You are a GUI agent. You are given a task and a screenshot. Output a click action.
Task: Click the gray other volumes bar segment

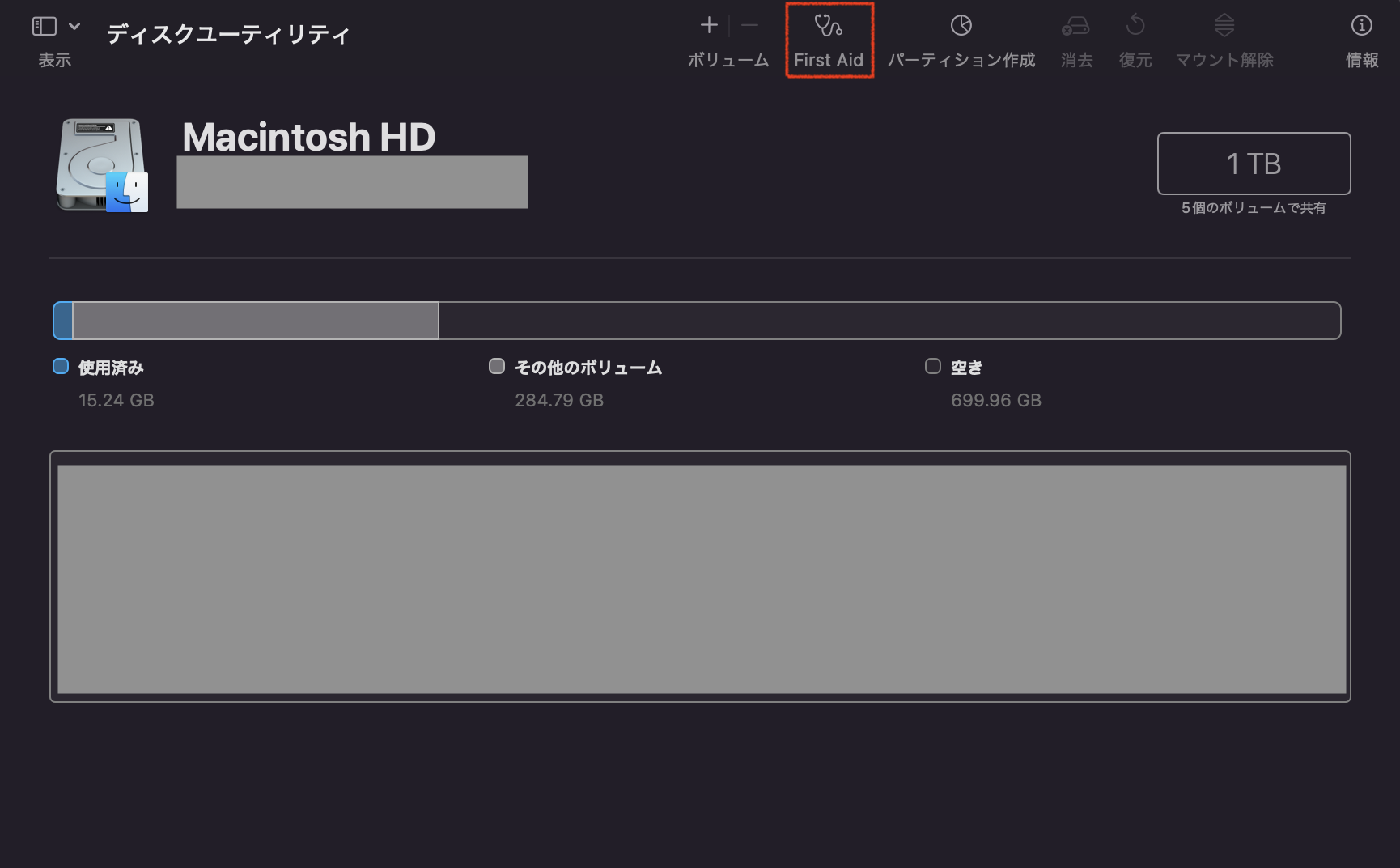(x=256, y=321)
